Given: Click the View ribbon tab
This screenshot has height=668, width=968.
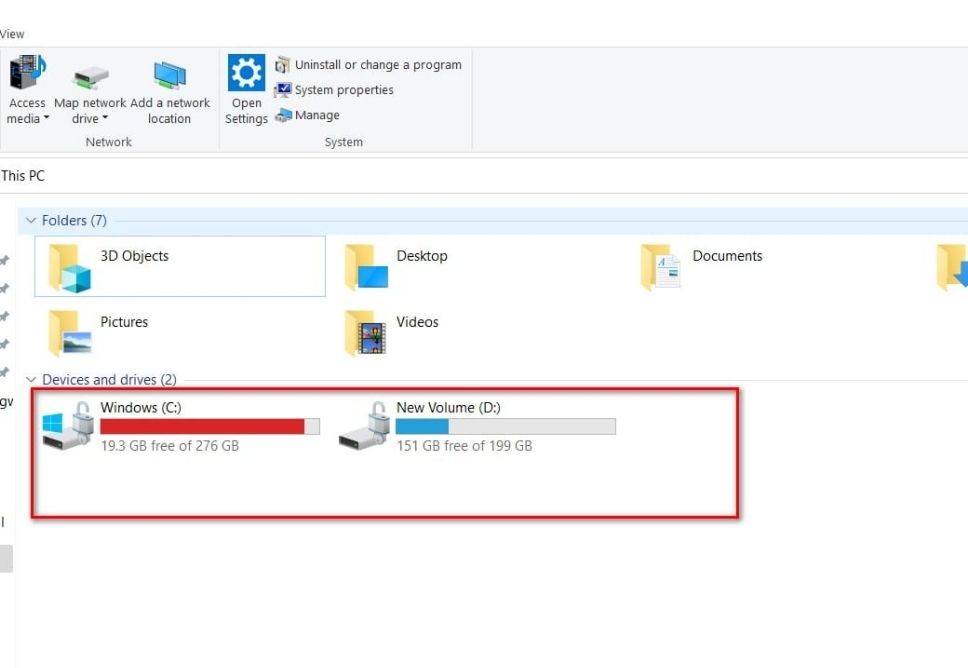Looking at the screenshot, I should point(12,34).
